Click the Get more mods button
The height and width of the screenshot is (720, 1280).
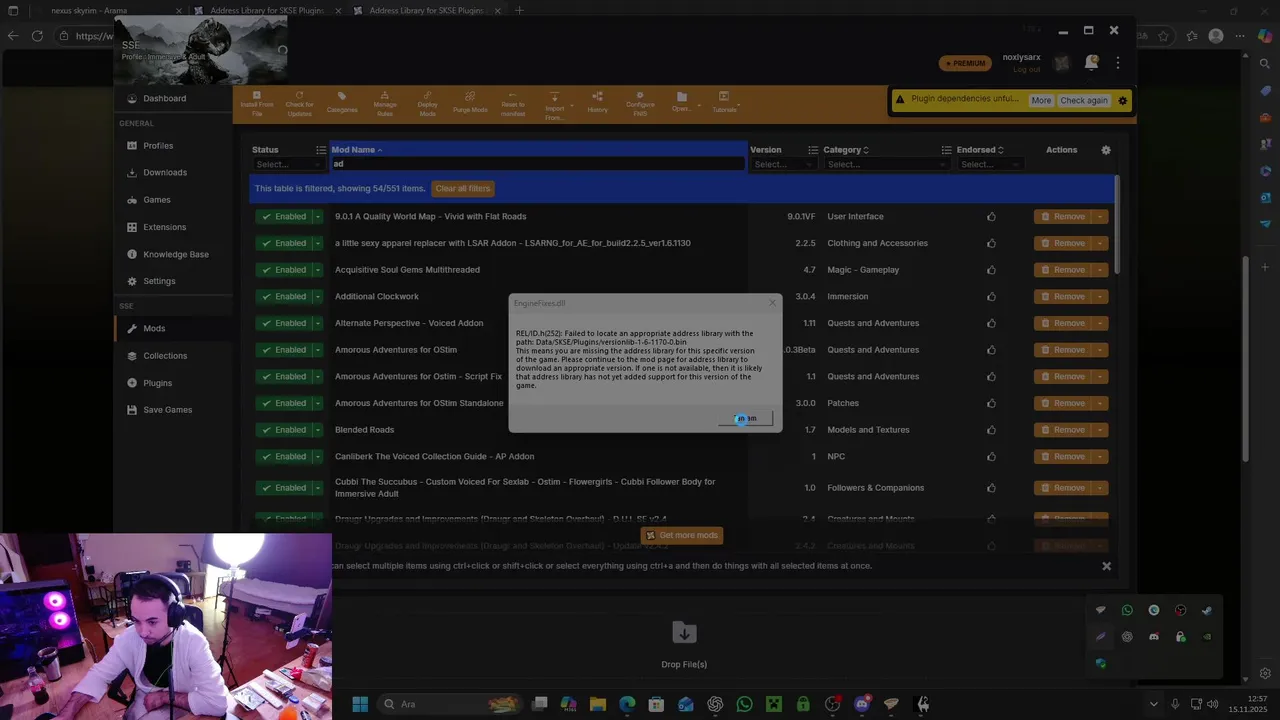(x=682, y=535)
